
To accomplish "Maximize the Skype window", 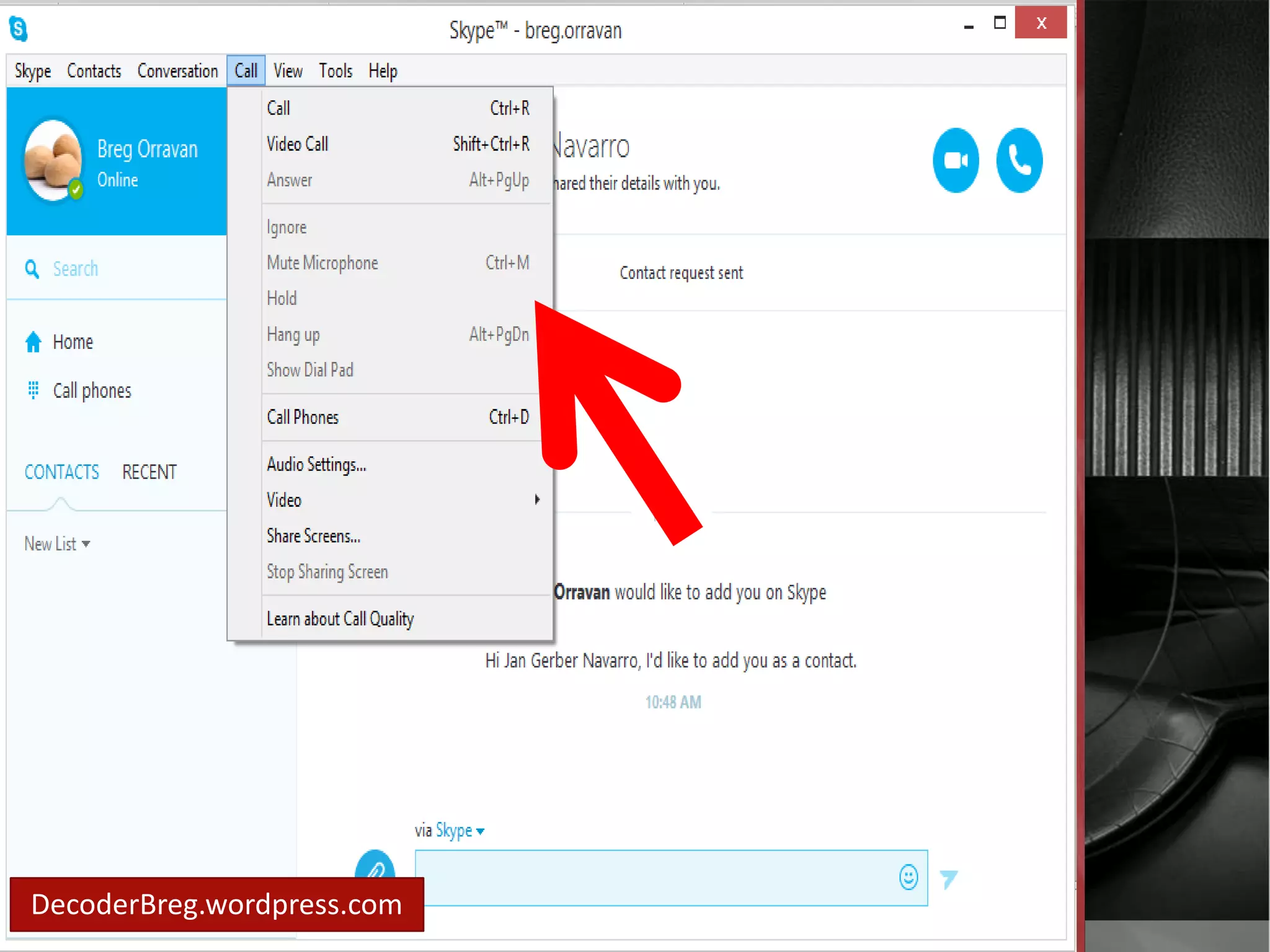I will (1000, 23).
